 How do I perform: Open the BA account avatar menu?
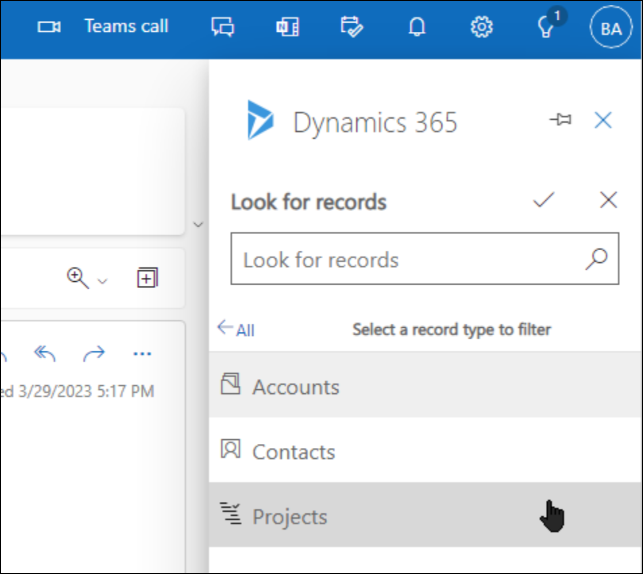tap(610, 27)
